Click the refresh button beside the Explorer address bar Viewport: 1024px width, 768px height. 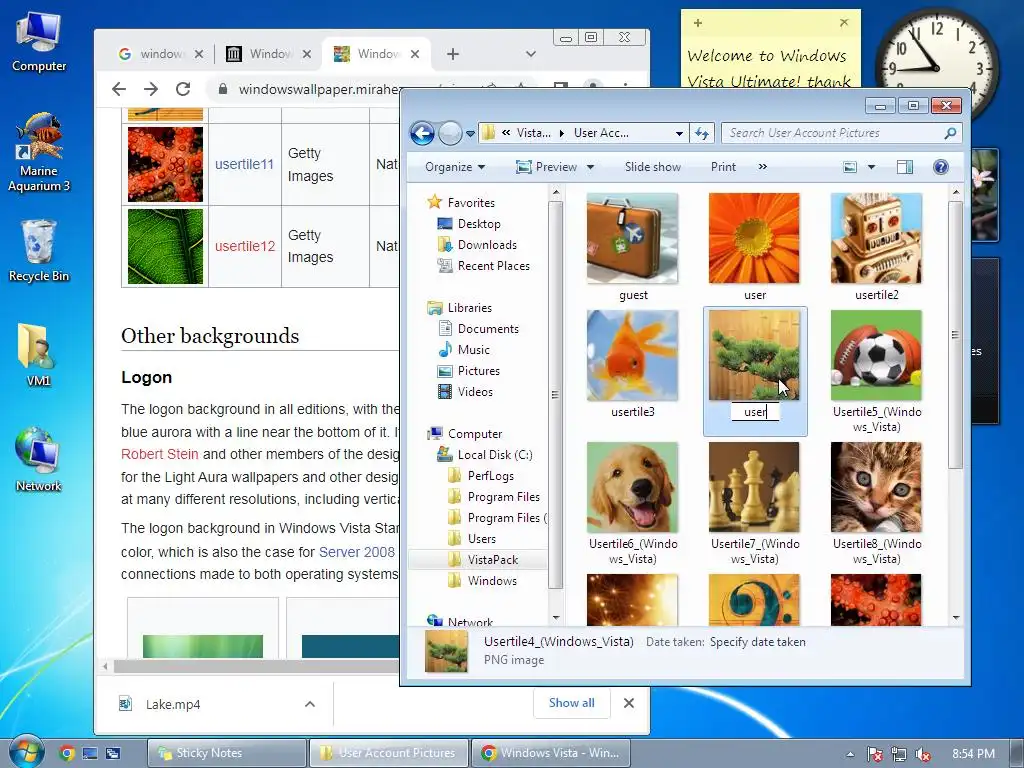coord(702,133)
